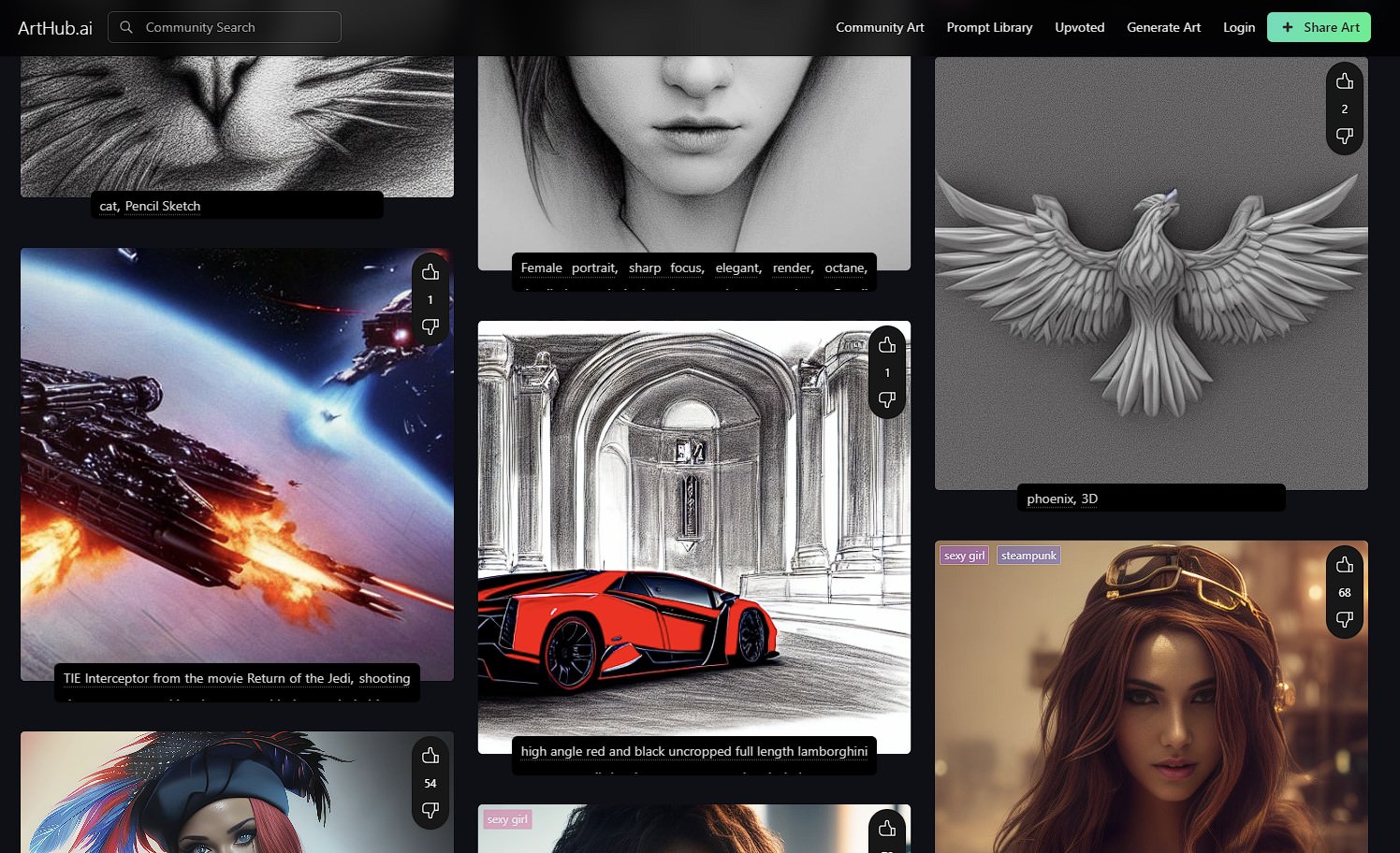The image size is (1400, 853).
Task: Select the 'steampunk' tag
Action: (x=1028, y=556)
